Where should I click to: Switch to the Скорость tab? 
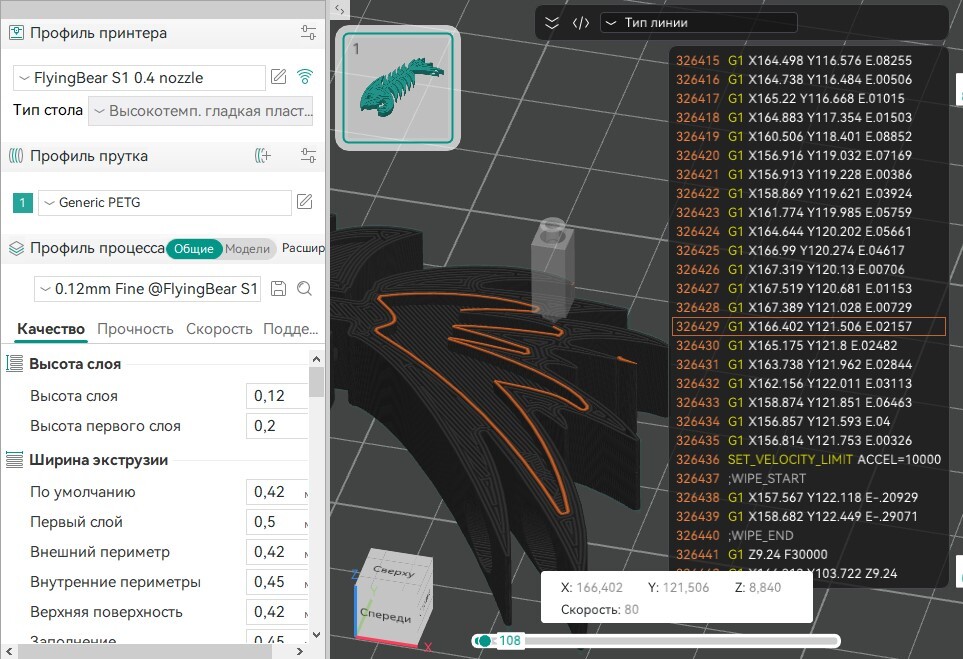click(219, 329)
